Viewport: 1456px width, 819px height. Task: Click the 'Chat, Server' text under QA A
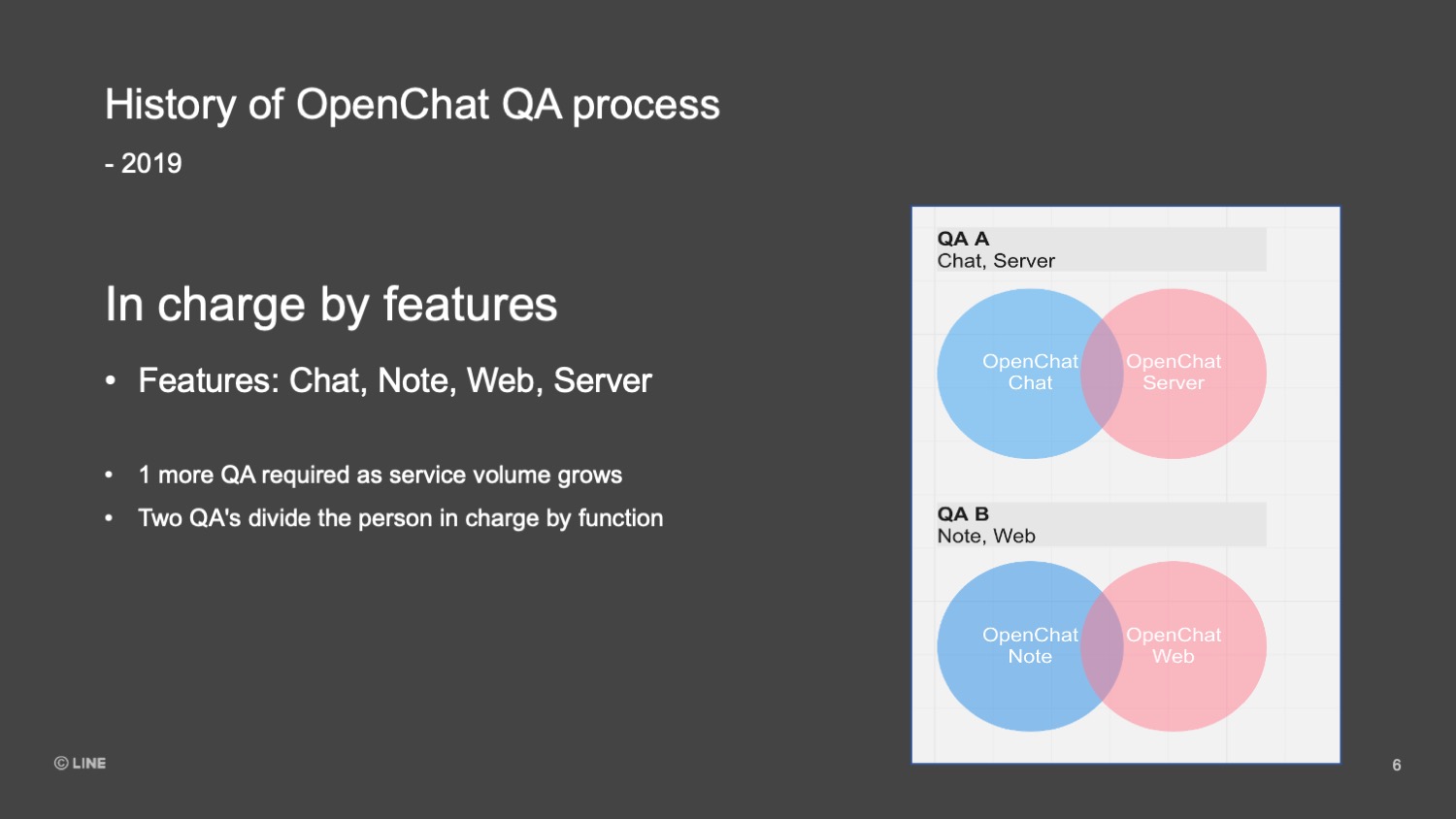(x=996, y=261)
